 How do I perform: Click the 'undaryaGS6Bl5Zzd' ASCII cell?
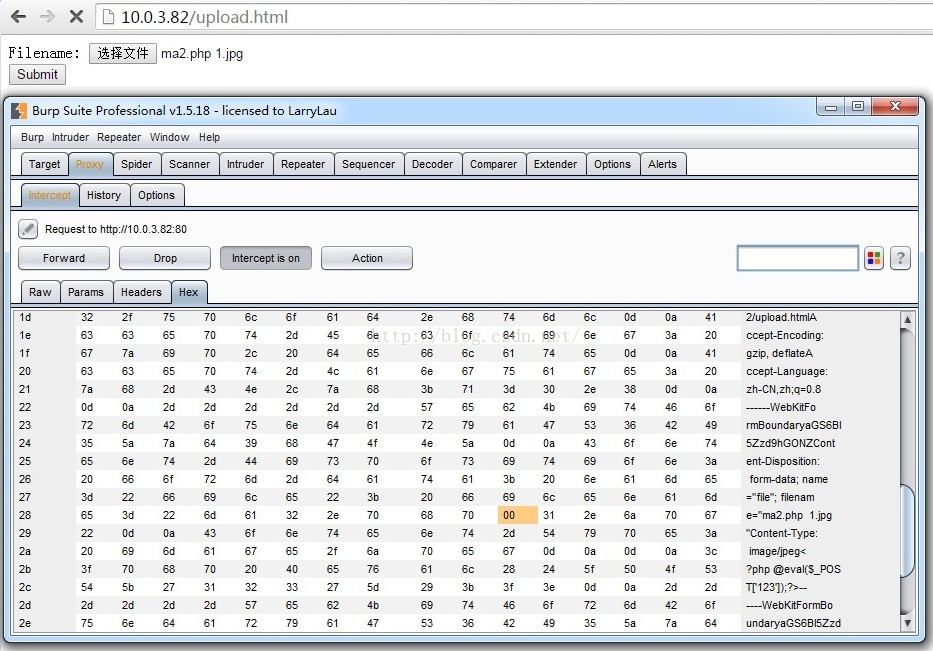(793, 624)
